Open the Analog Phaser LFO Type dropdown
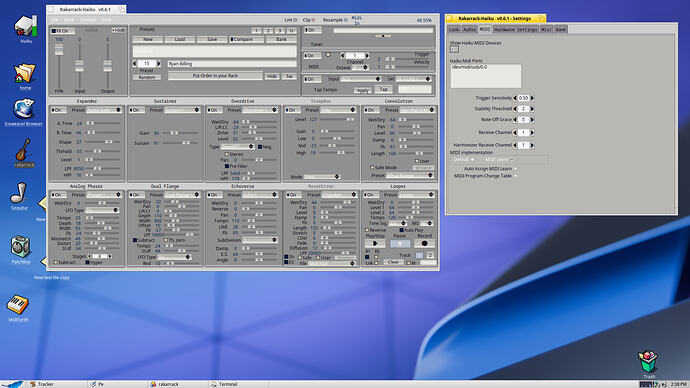The height and width of the screenshot is (388, 690). pyautogui.click(x=102, y=210)
